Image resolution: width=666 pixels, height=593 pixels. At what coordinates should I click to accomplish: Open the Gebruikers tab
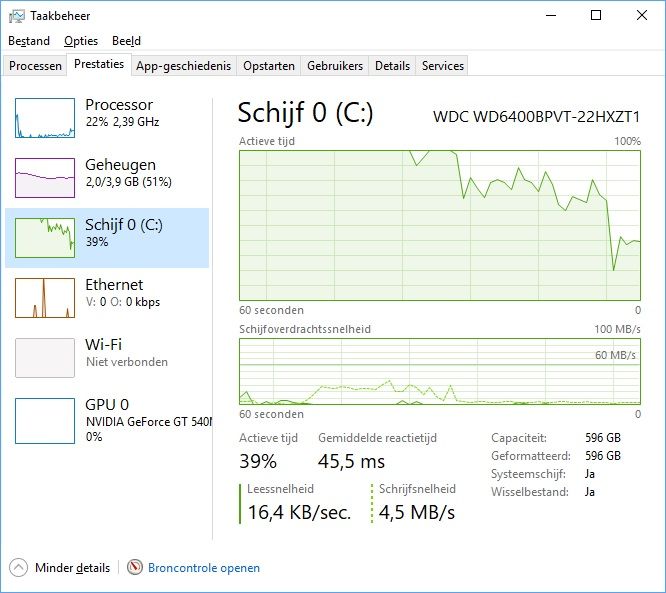[335, 66]
